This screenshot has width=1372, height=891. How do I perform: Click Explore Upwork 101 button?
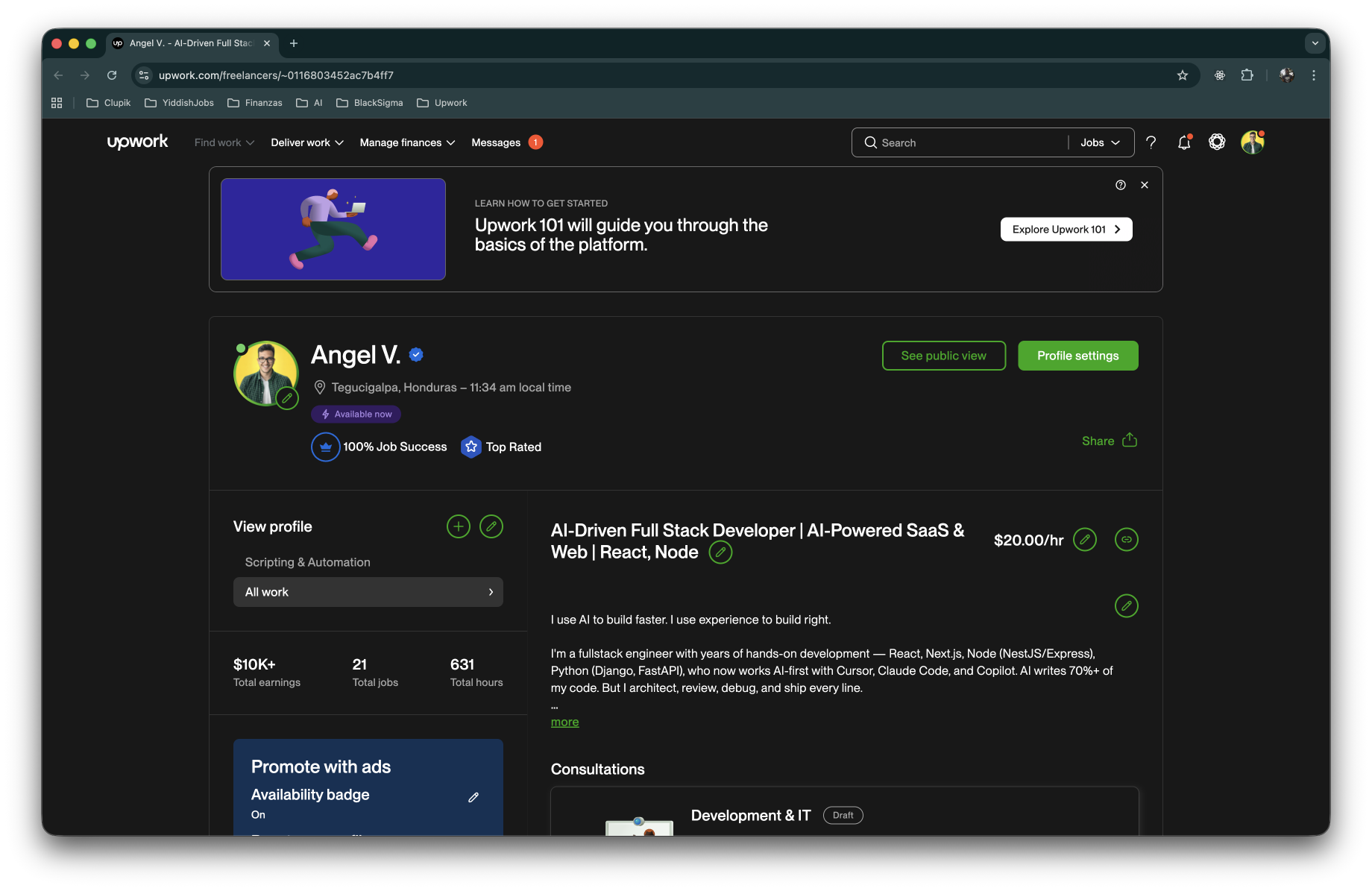click(x=1066, y=229)
